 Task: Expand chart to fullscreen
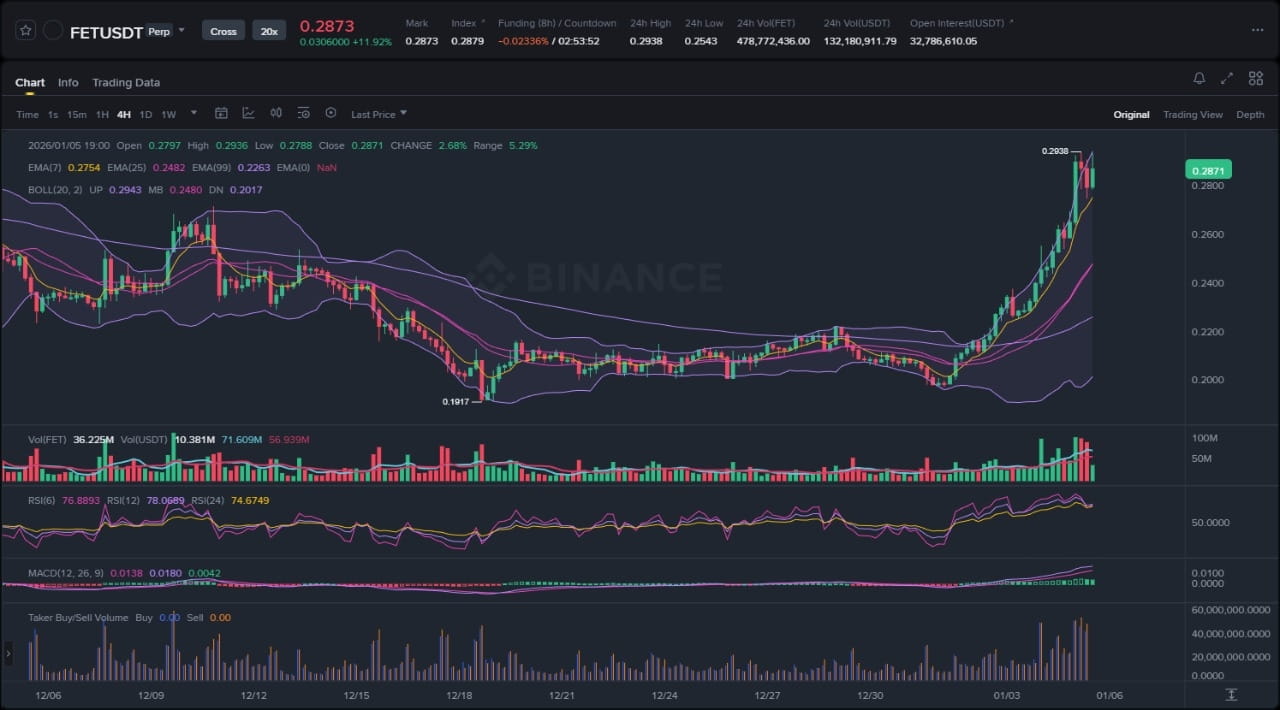1227,78
